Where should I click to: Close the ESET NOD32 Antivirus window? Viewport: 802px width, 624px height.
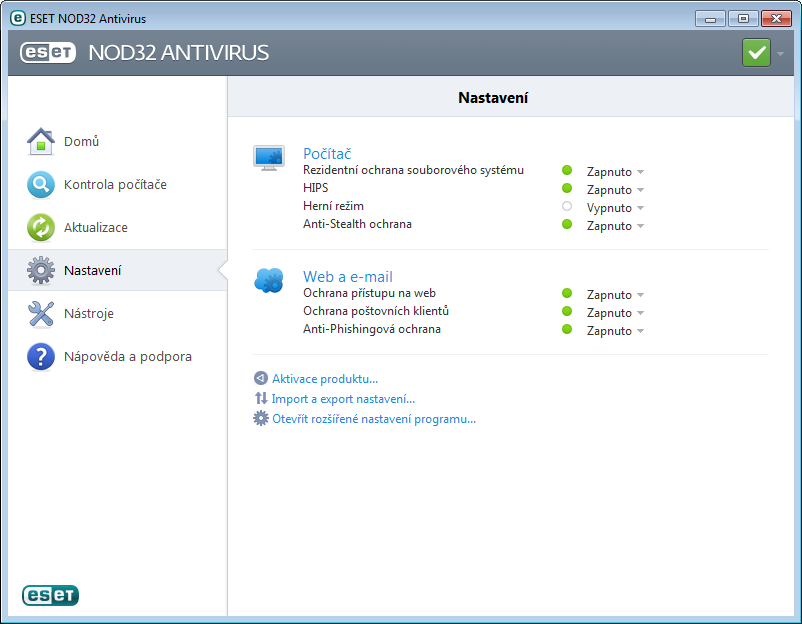click(776, 19)
